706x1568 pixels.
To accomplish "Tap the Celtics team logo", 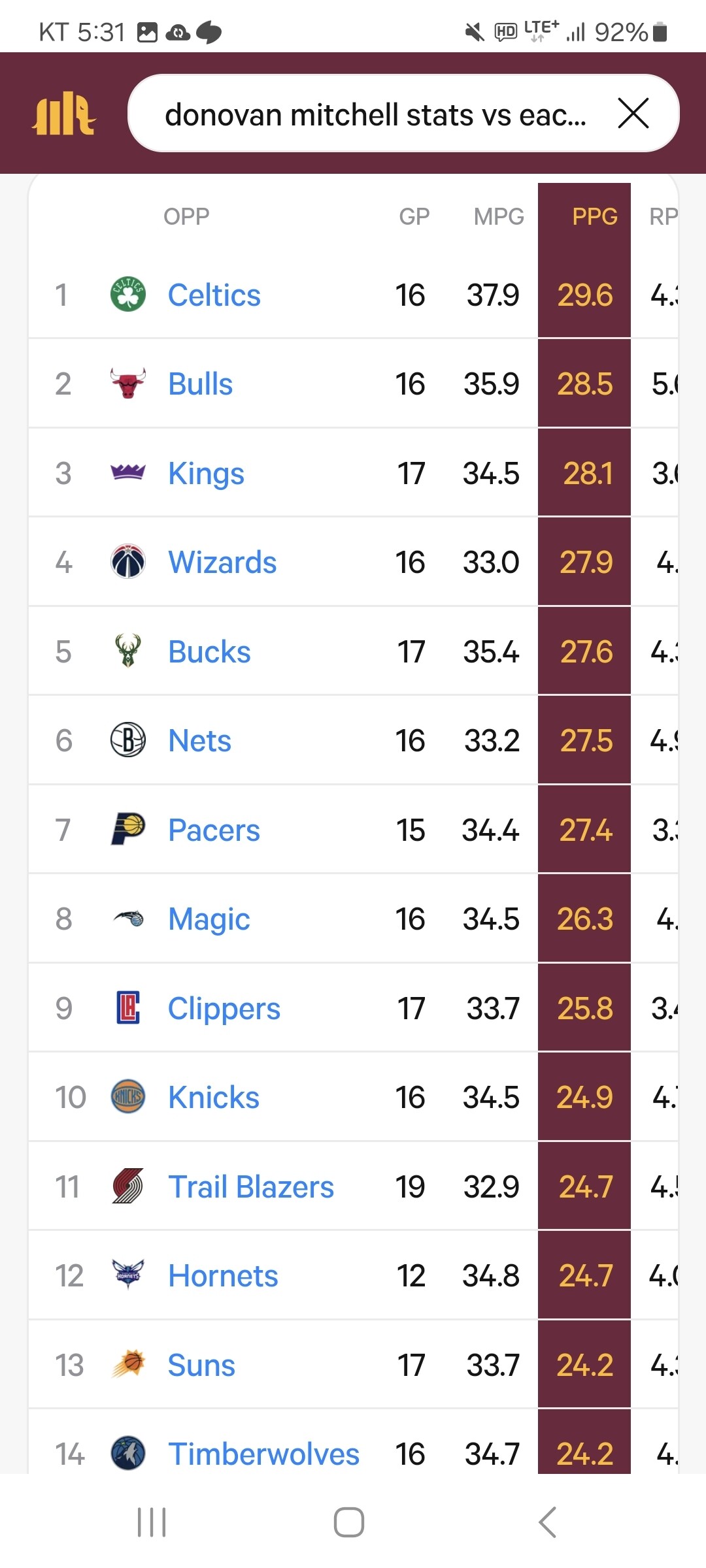I will coord(128,295).
